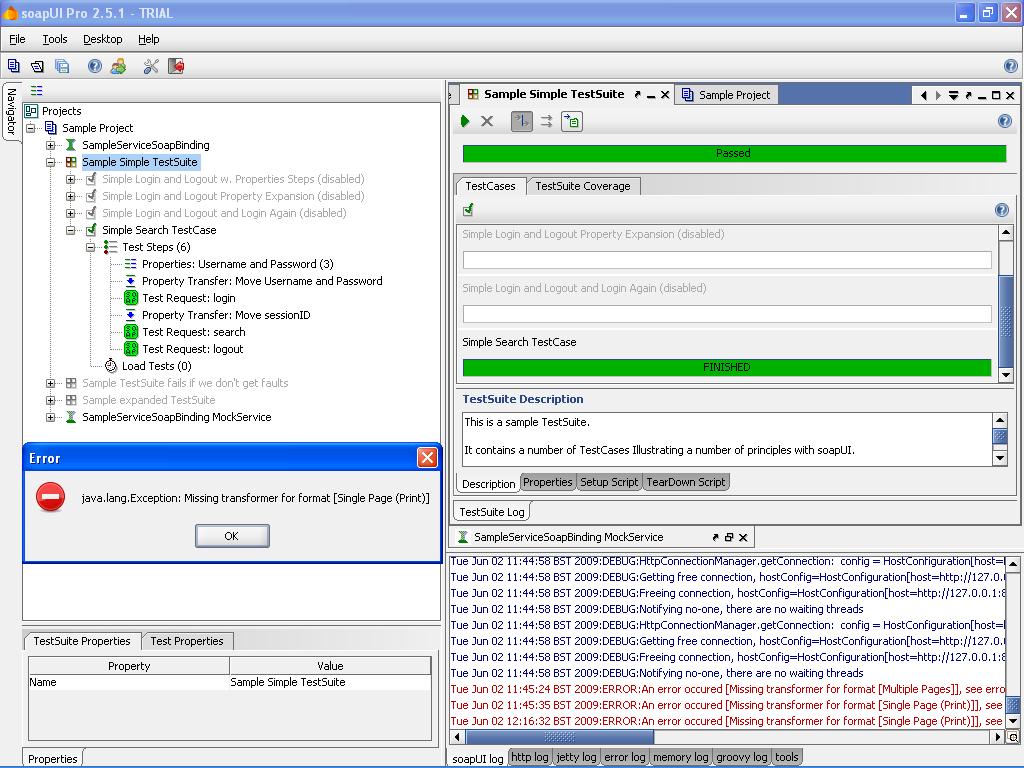
Task: Open the Preferences tools icon in toolbar
Action: pyautogui.click(x=151, y=66)
